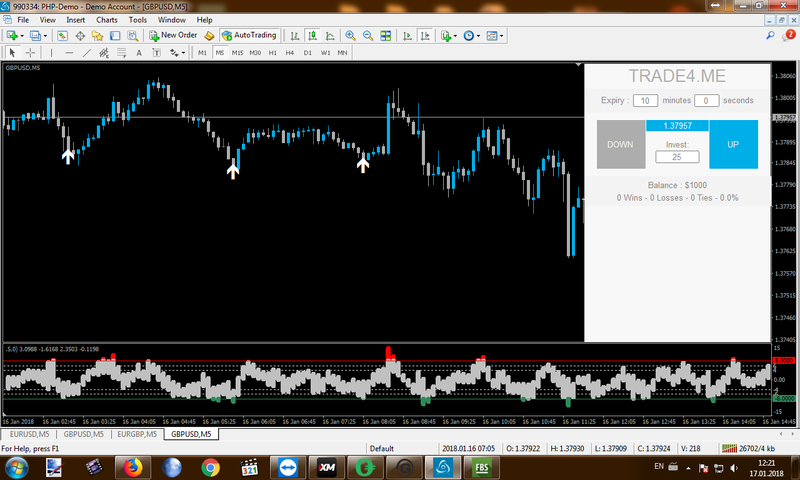Switch timeframe to M15

(238, 53)
